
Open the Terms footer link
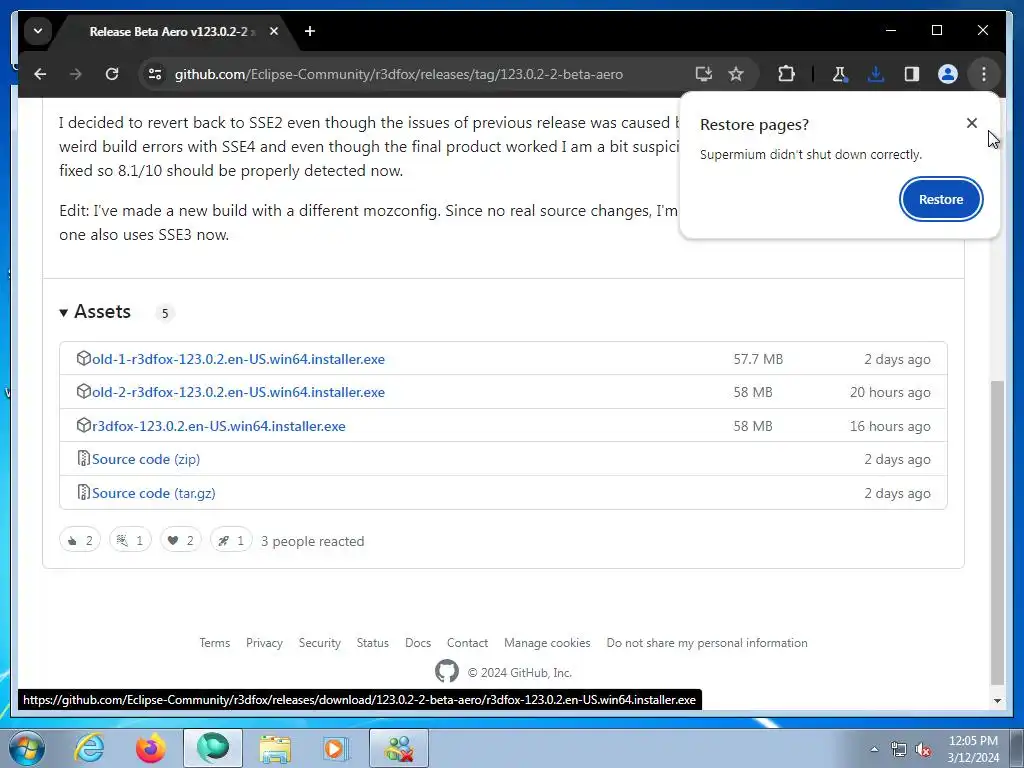click(215, 643)
